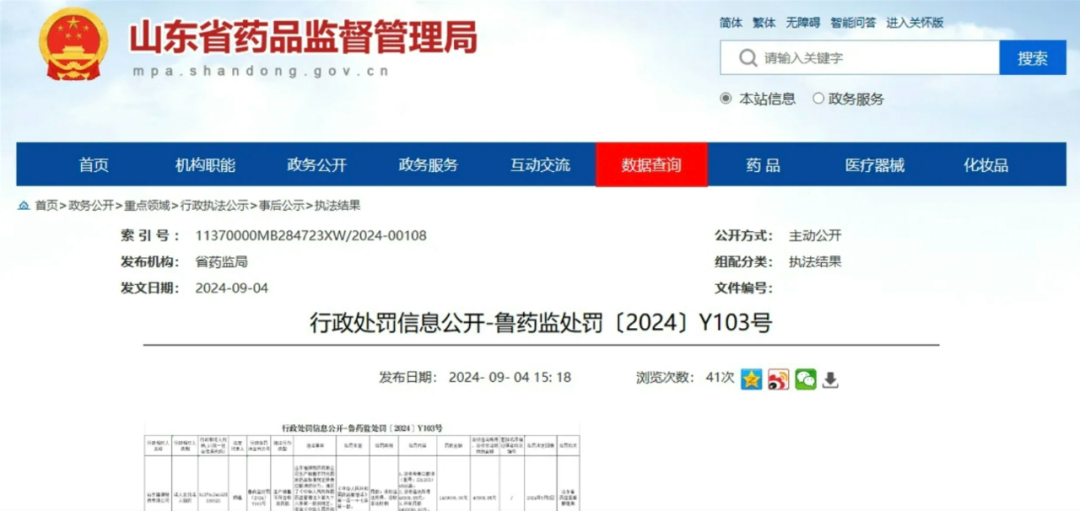Image resolution: width=1080 pixels, height=511 pixels.
Task: Click the 浏览次数 41次 view count
Action: [x=685, y=377]
